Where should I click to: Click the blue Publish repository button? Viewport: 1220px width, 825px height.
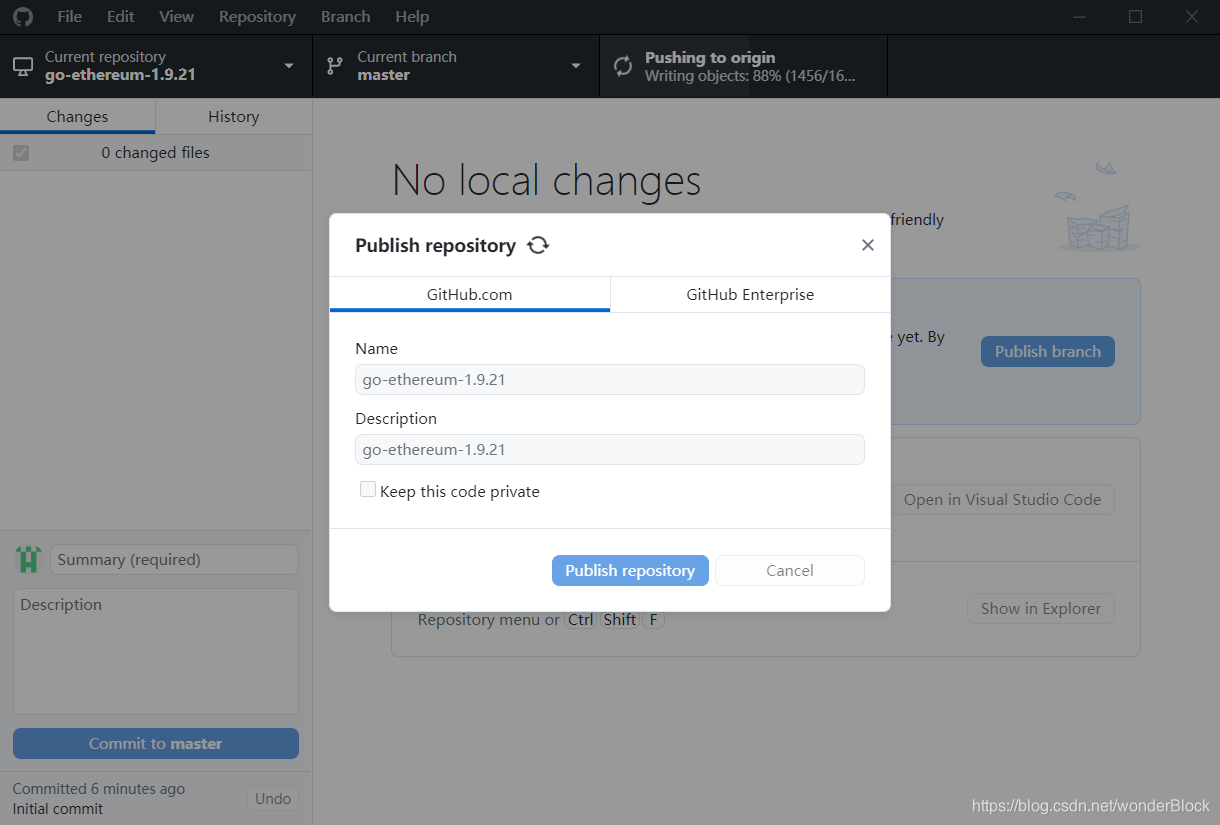click(630, 570)
